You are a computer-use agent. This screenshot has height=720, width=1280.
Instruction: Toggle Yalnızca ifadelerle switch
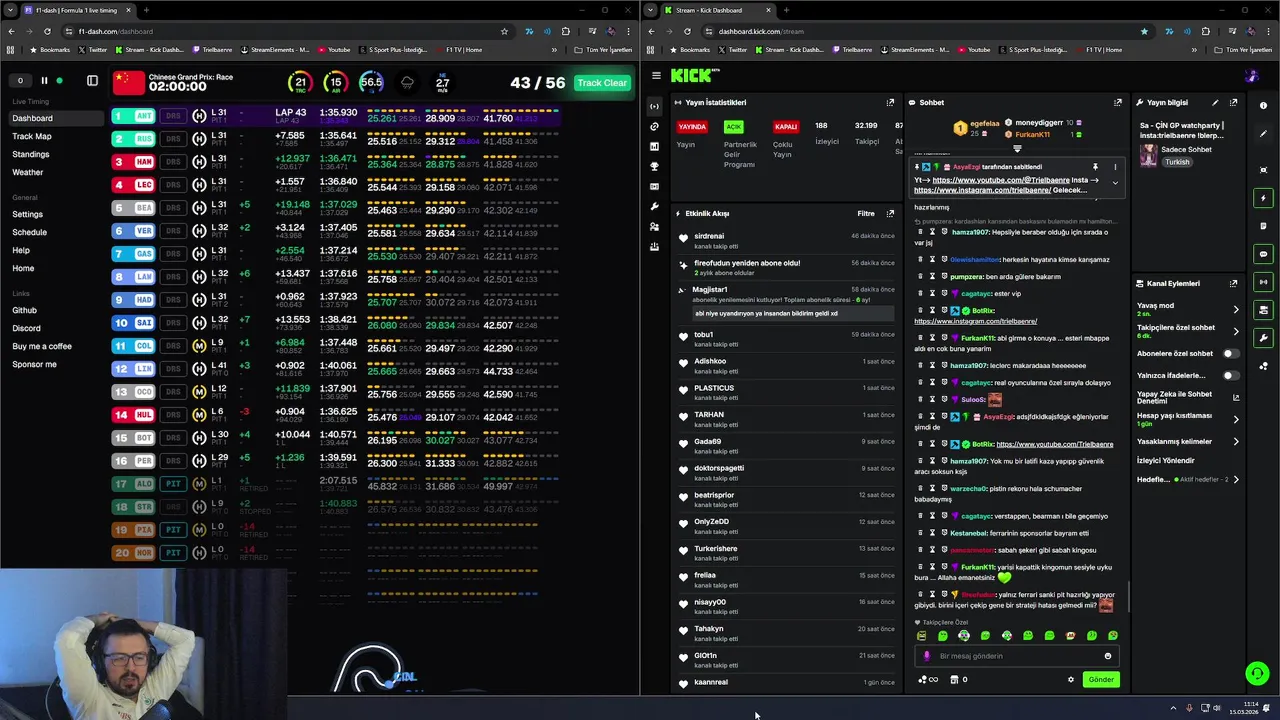(x=1230, y=375)
